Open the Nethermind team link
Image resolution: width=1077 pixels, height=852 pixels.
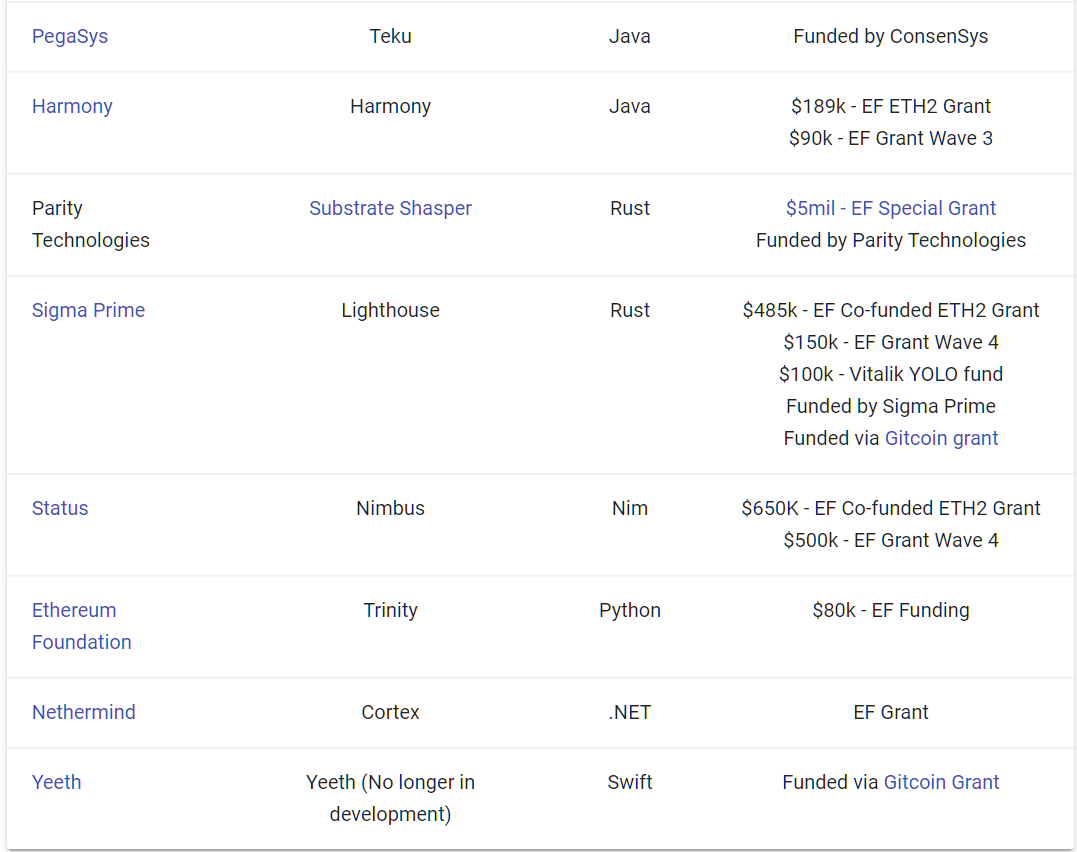[x=83, y=712]
